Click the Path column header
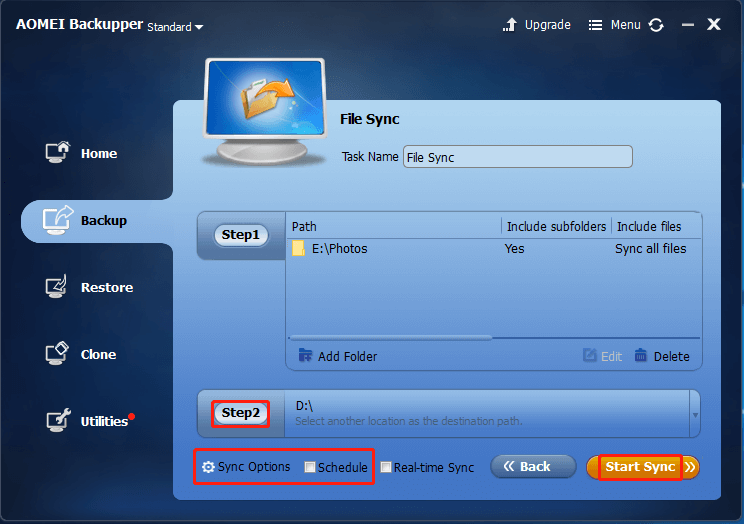 (x=304, y=227)
